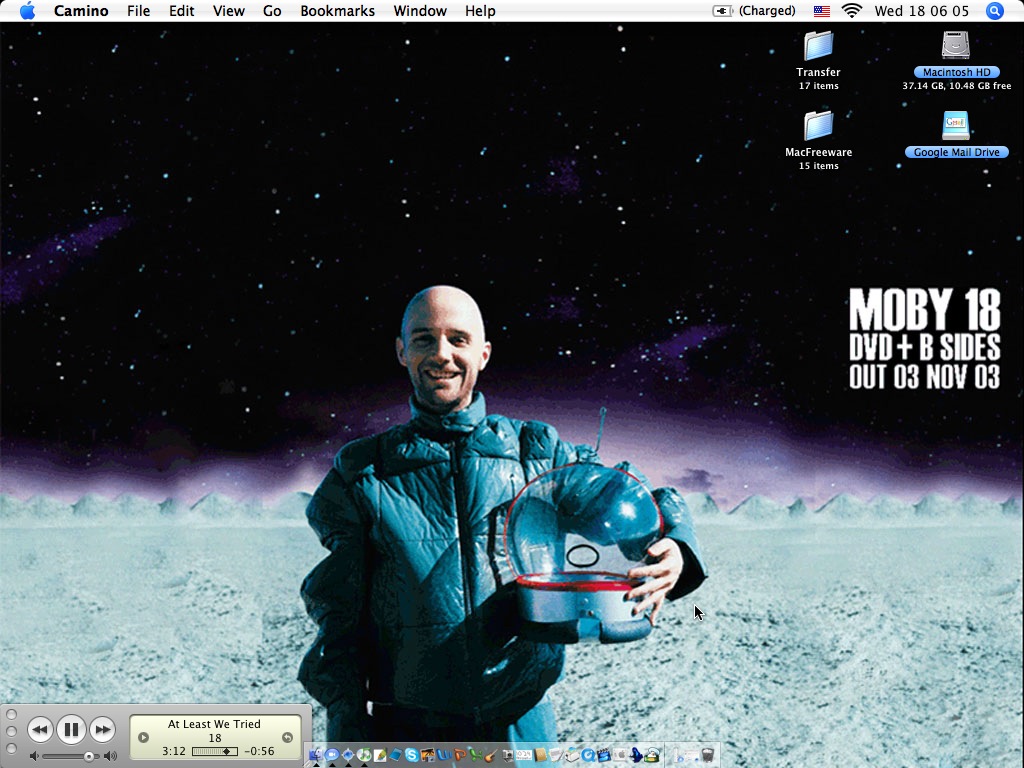Open QuickTime Player from the Dock
The width and height of the screenshot is (1024, 768).
(588, 755)
